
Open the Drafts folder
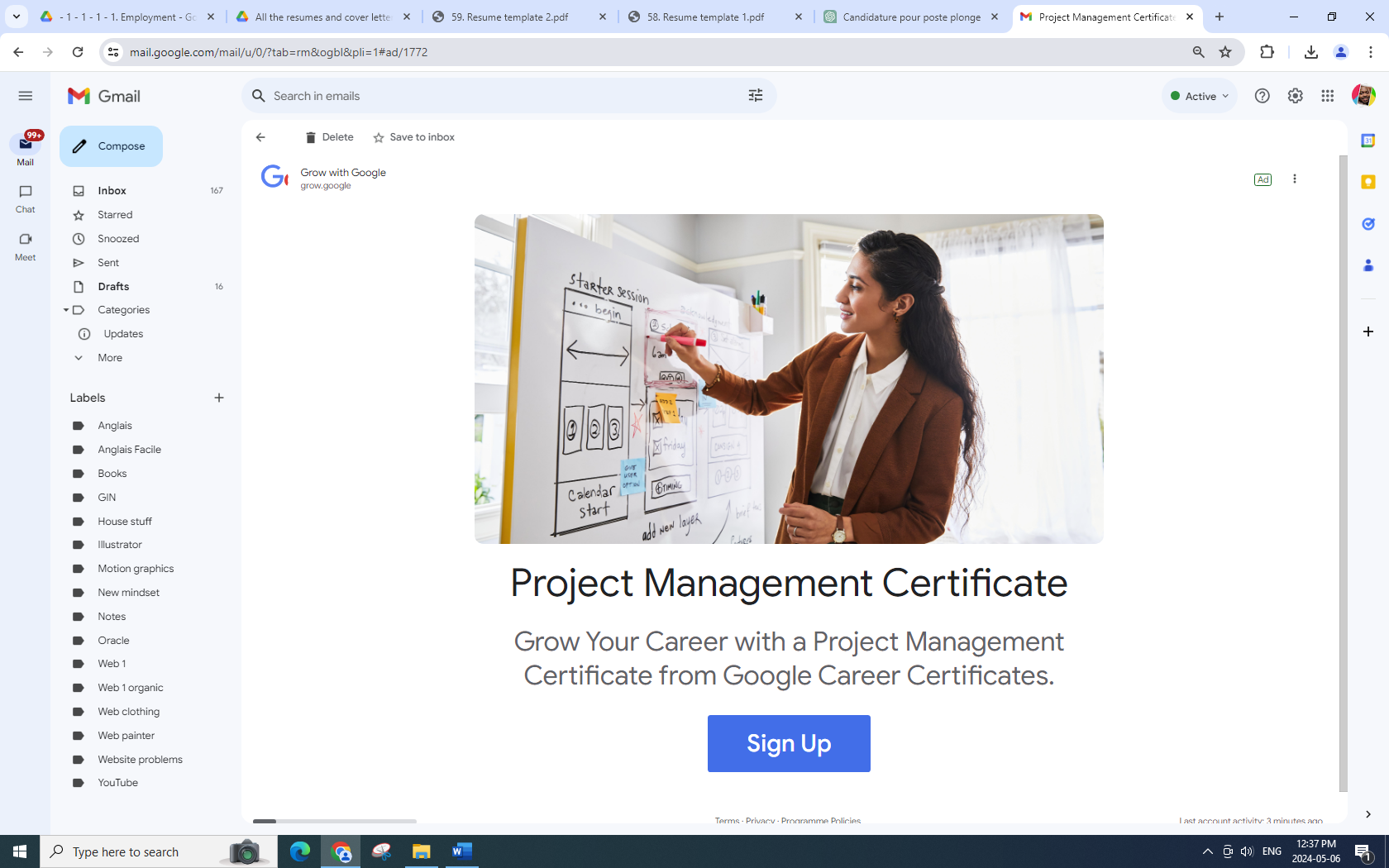click(x=113, y=287)
